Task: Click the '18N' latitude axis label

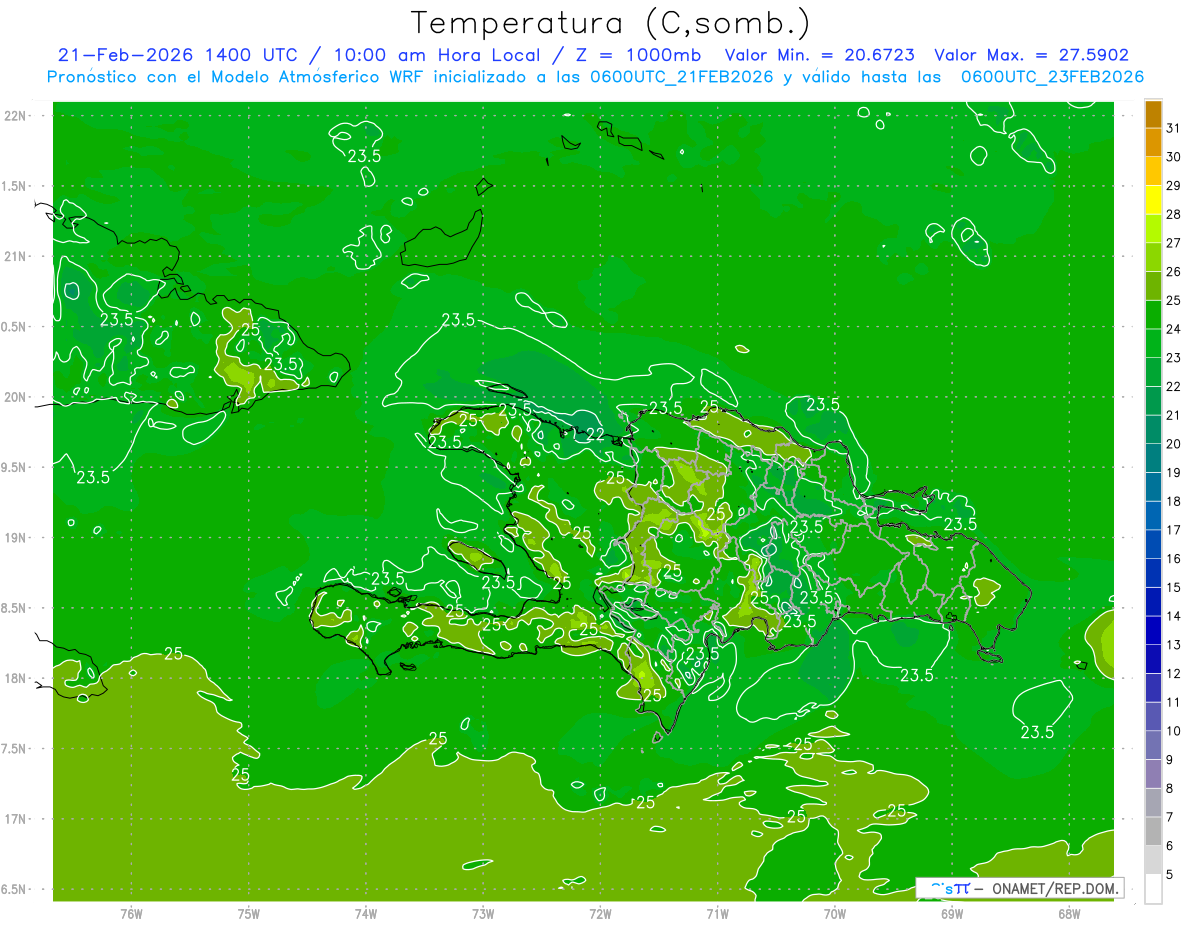Action: click(x=16, y=678)
